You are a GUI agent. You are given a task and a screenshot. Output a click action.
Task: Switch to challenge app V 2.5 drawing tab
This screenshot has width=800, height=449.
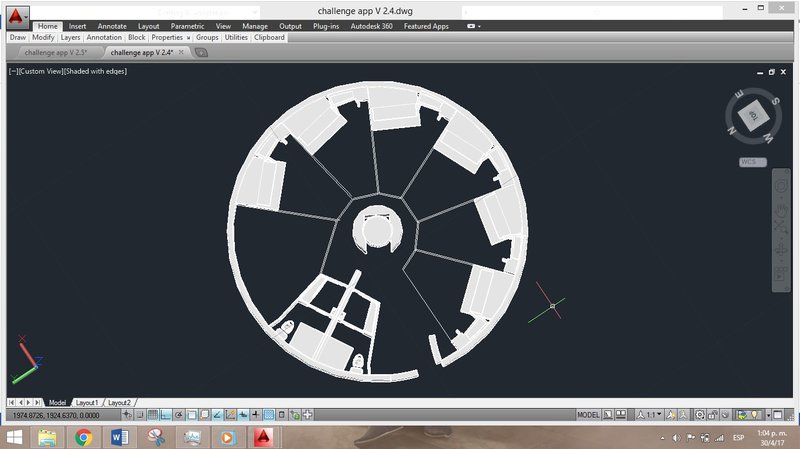tap(55, 52)
